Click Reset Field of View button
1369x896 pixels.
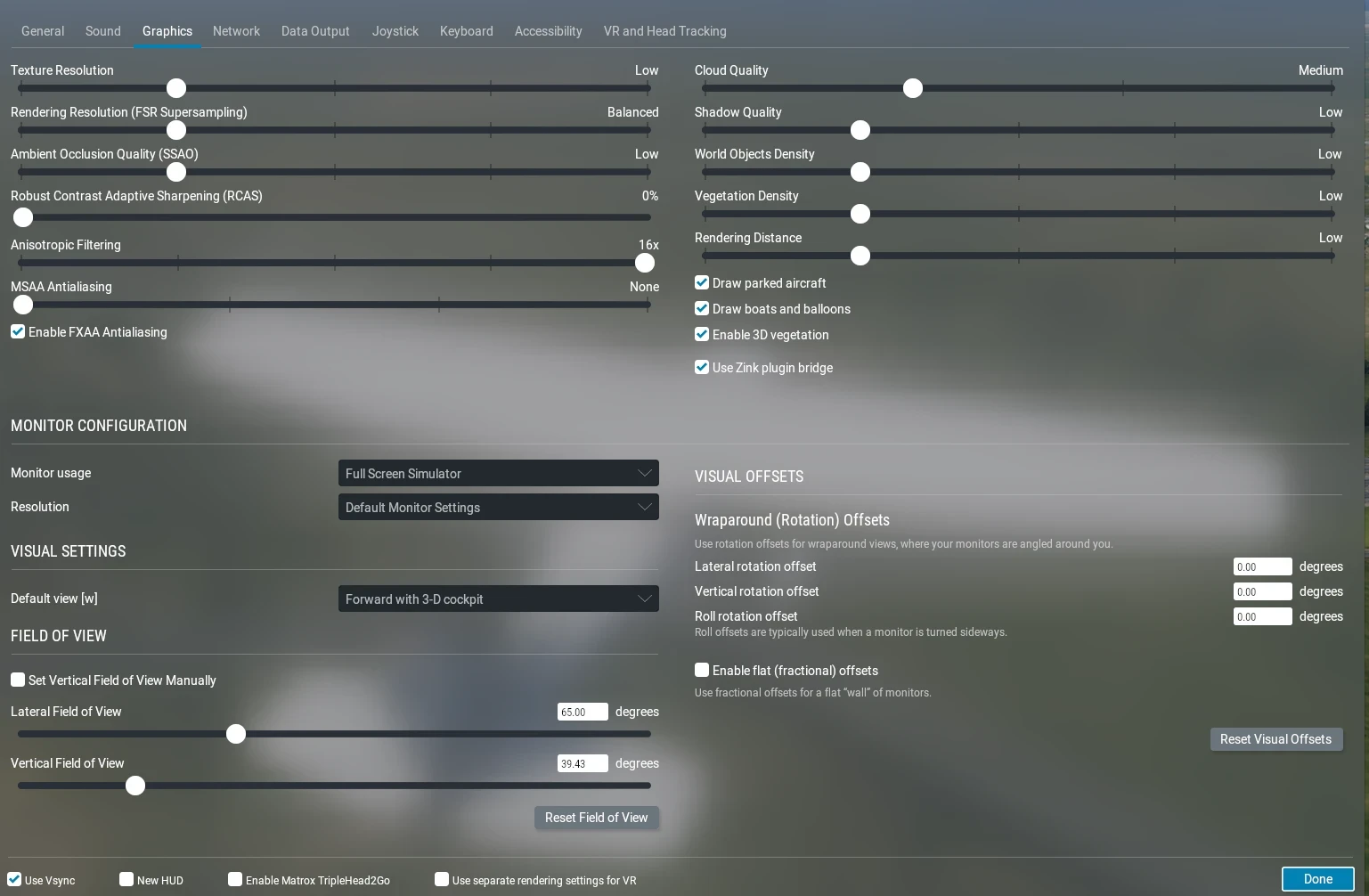point(597,818)
